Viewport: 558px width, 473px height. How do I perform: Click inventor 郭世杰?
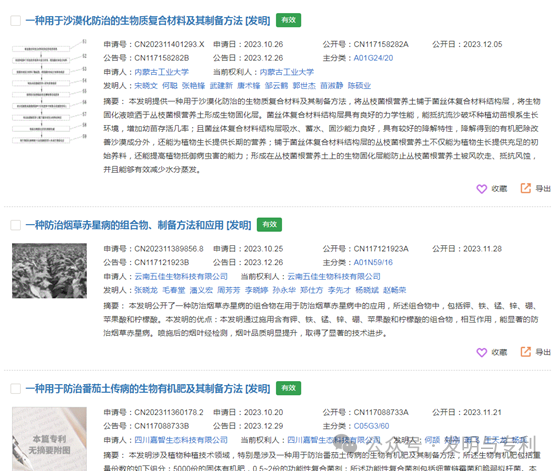[x=304, y=86]
